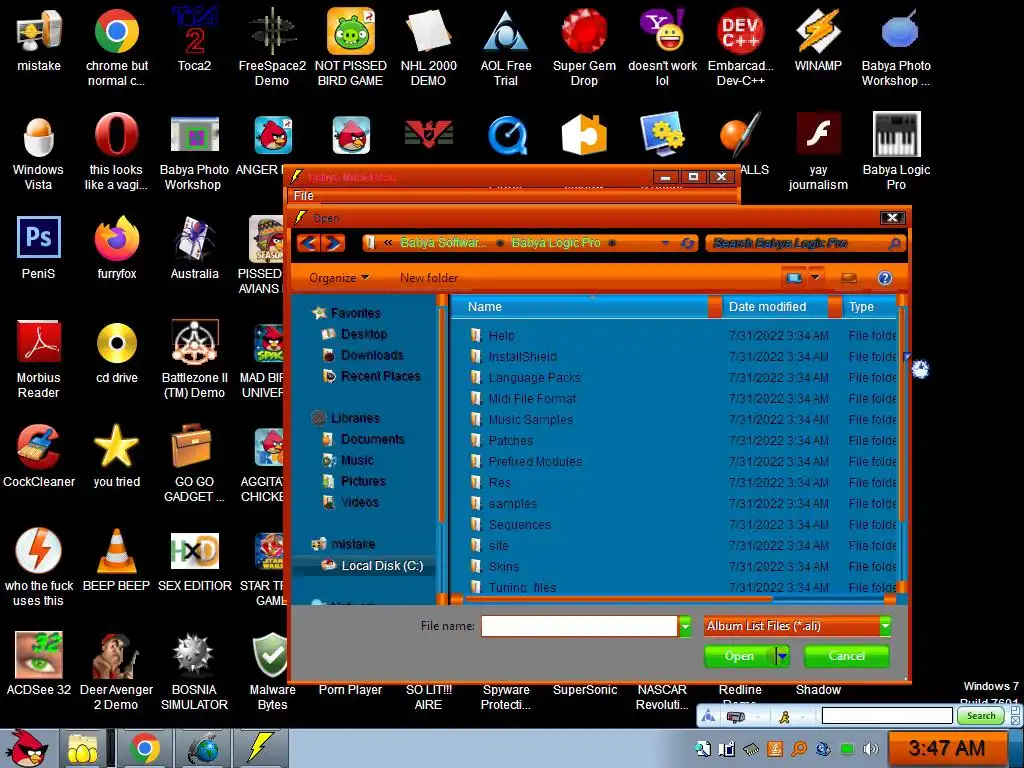The height and width of the screenshot is (768, 1024).
Task: Click the volume speaker tray icon
Action: [870, 749]
